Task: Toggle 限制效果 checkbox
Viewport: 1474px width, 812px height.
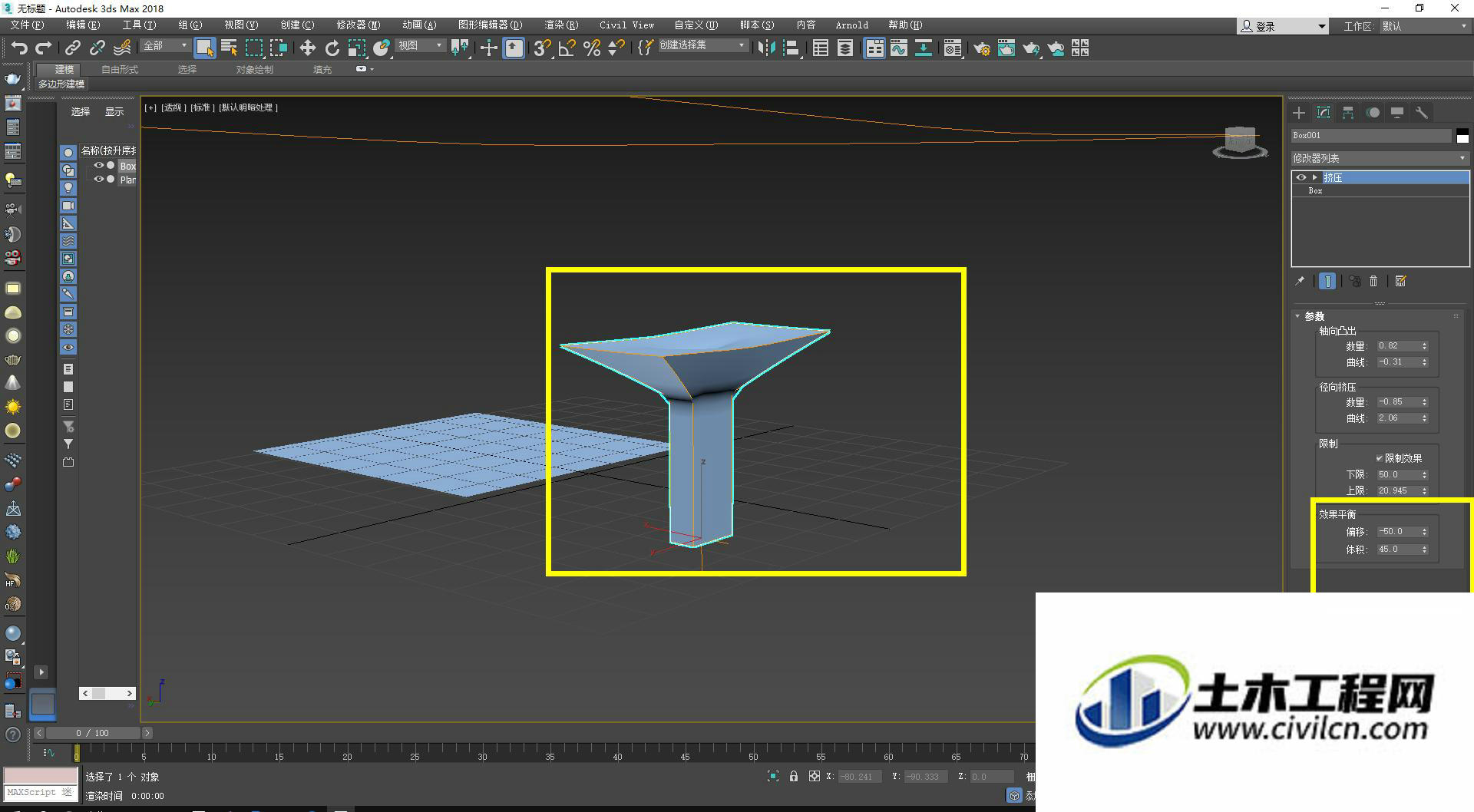Action: pos(1380,458)
